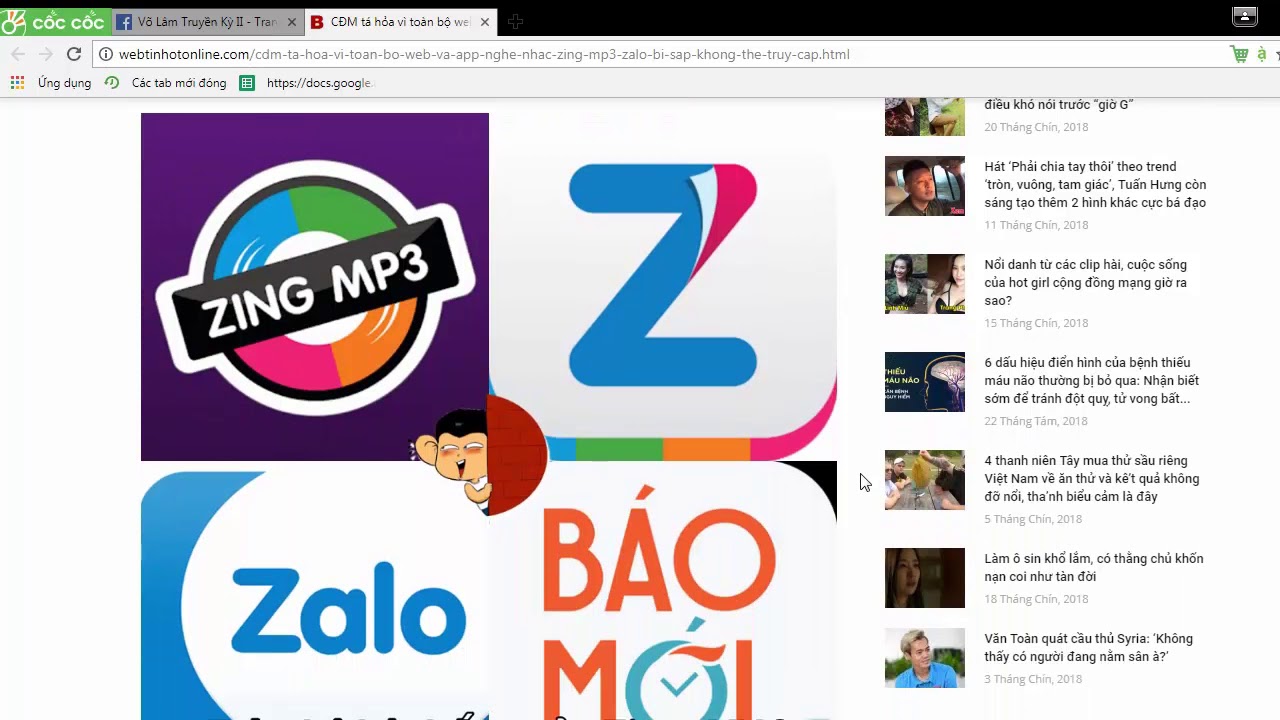View site information icon in address bar
The width and height of the screenshot is (1280, 720).
(106, 54)
